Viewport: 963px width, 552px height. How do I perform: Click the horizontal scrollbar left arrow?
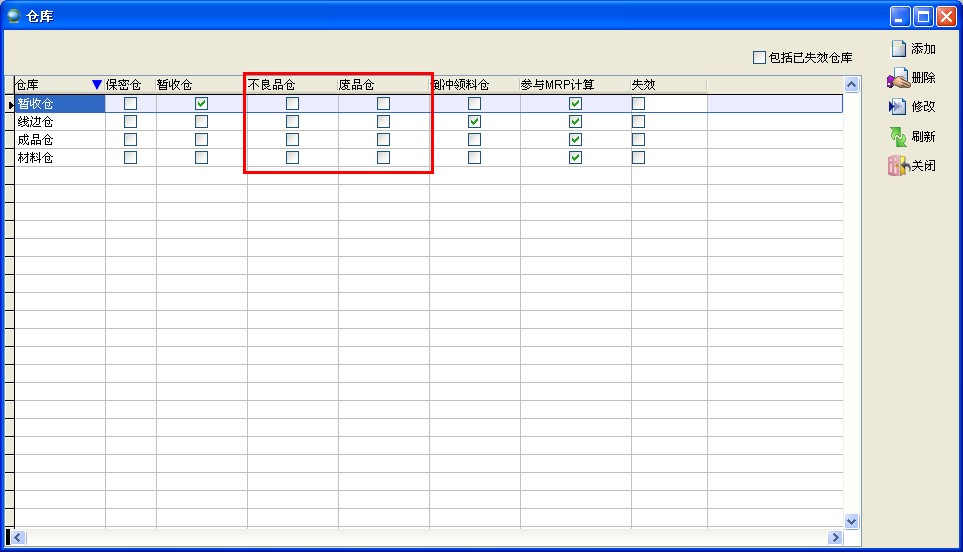click(x=18, y=538)
